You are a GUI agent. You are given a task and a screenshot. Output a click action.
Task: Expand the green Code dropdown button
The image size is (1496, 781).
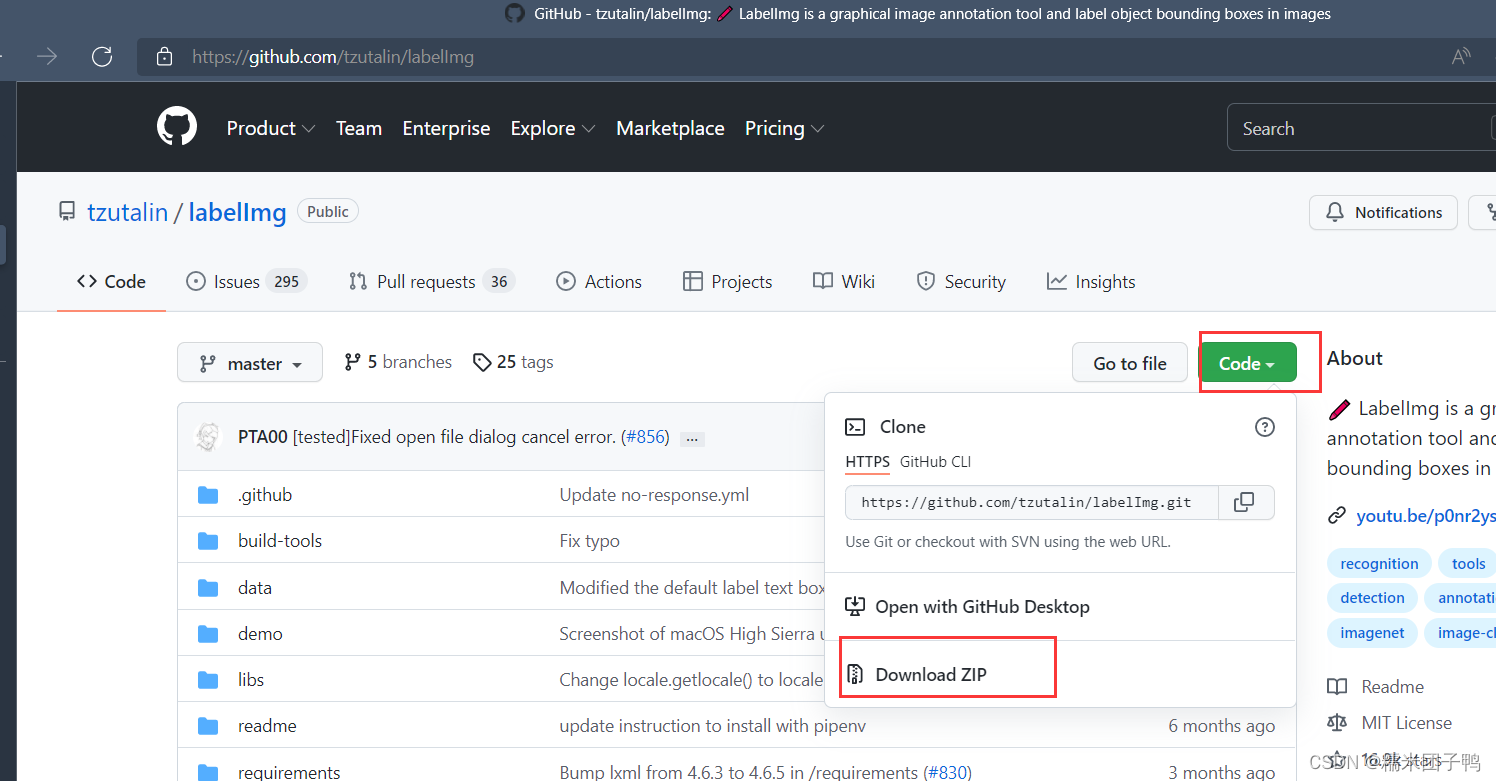pos(1247,364)
